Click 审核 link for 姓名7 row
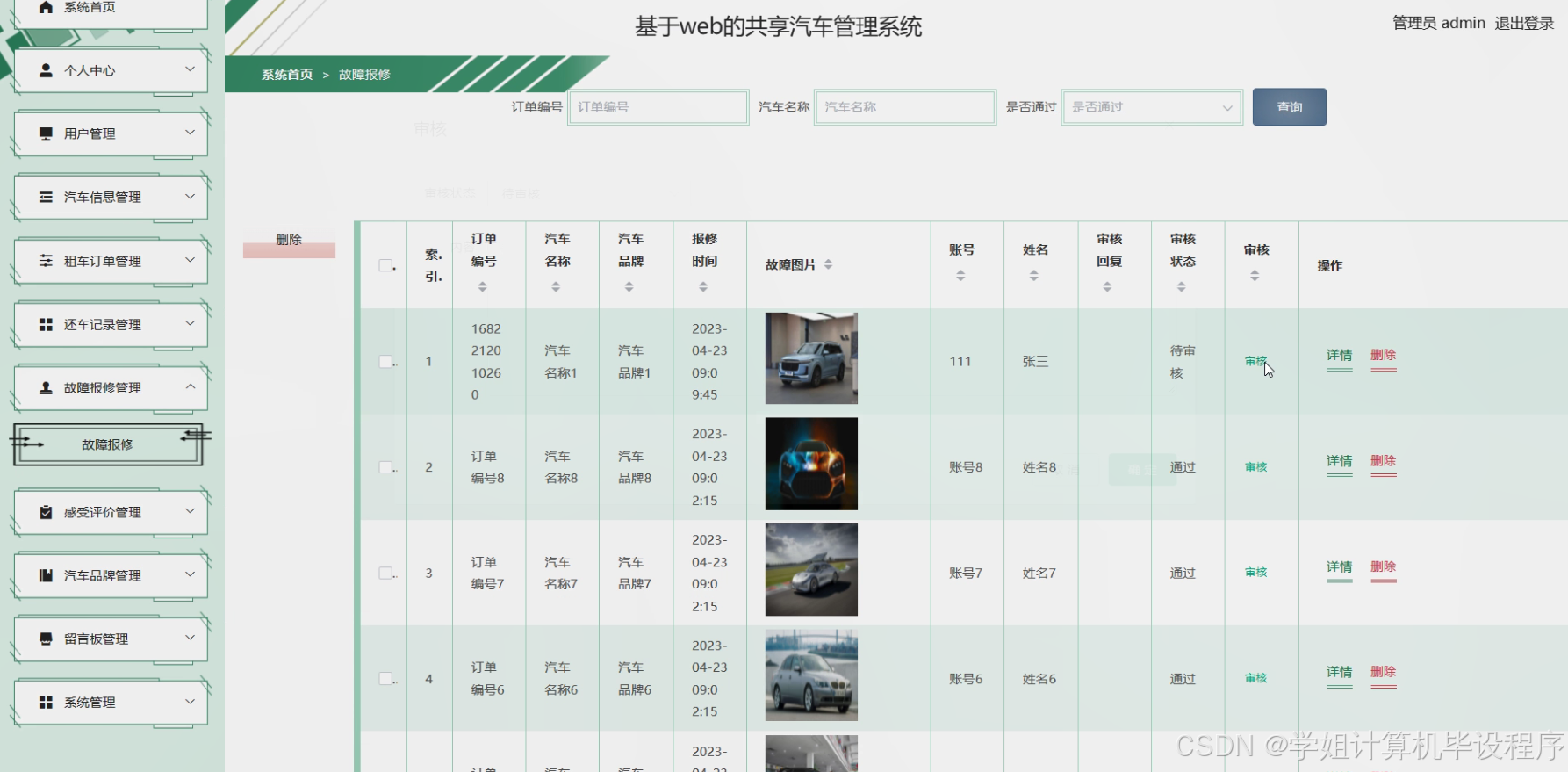This screenshot has width=1568, height=772. pyautogui.click(x=1255, y=573)
